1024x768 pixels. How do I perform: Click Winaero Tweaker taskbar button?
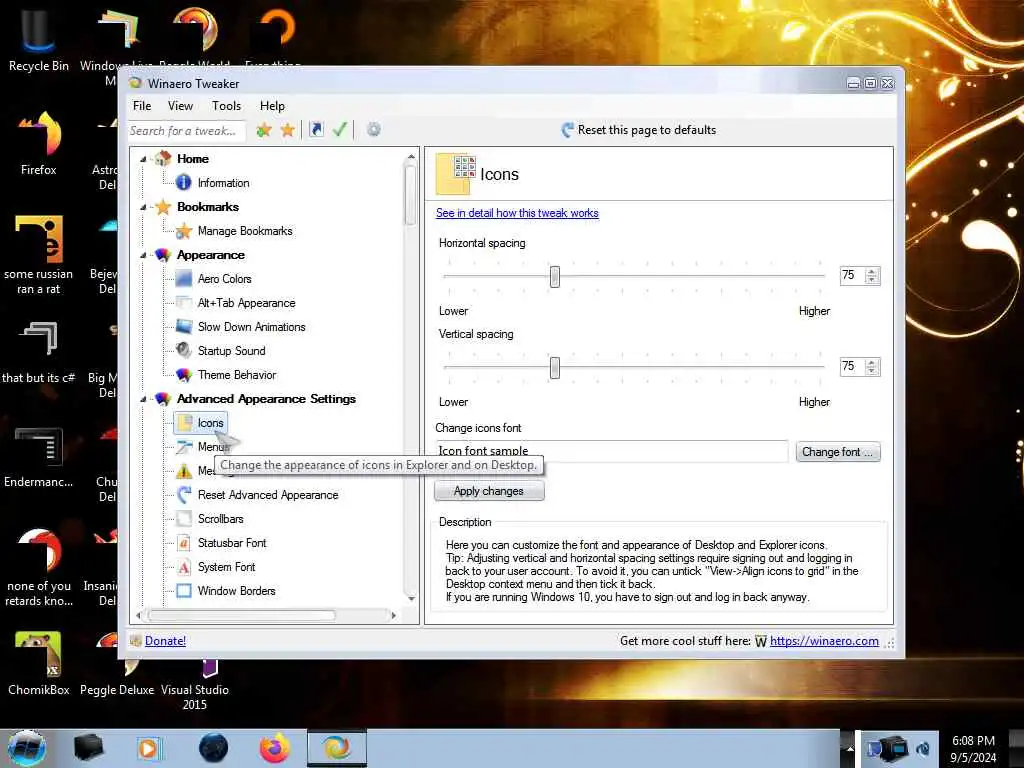click(x=337, y=748)
